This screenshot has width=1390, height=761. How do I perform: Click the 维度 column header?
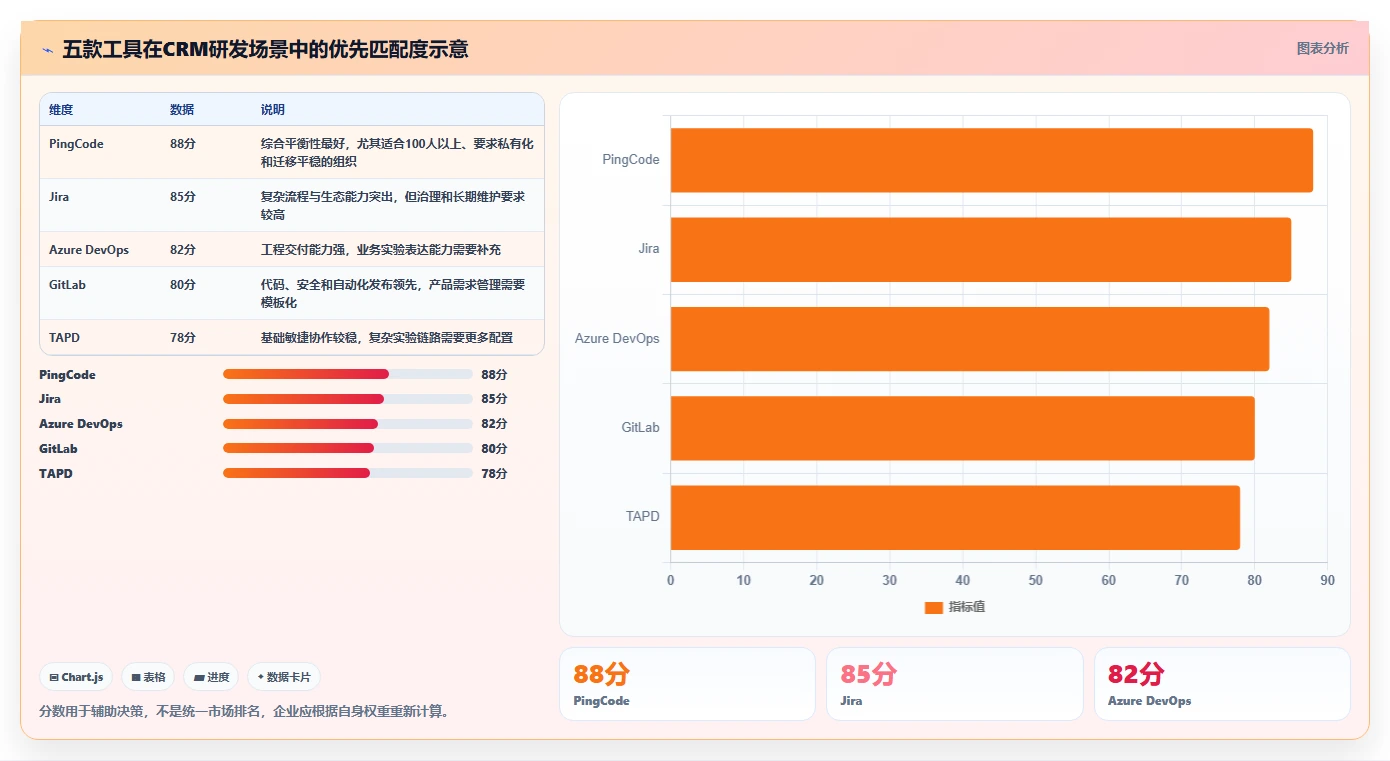61,110
